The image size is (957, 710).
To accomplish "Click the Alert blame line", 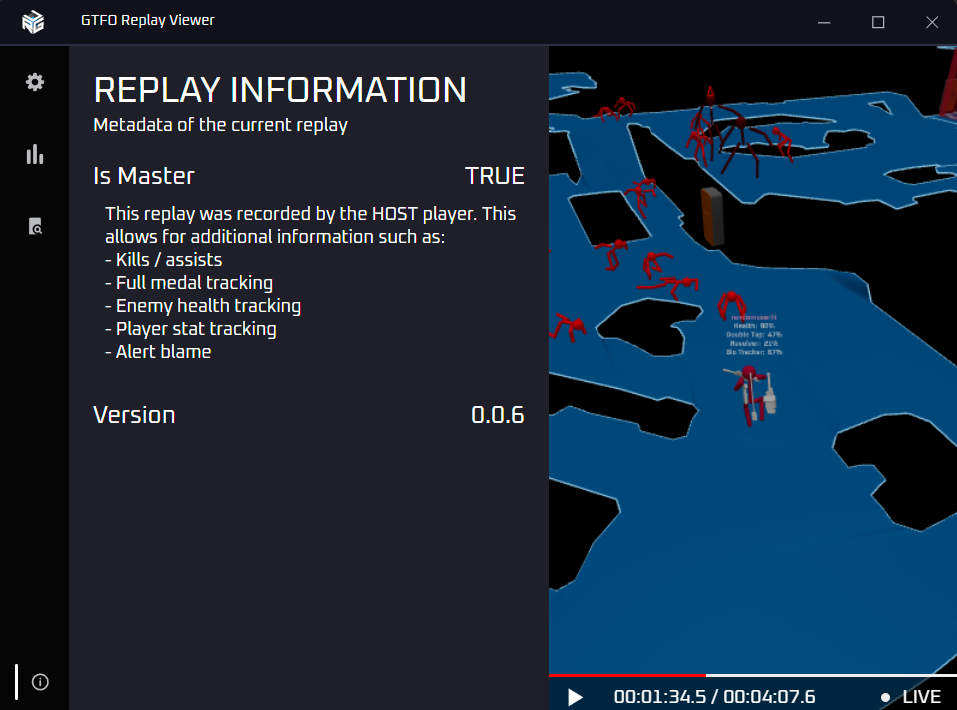I will 158,352.
